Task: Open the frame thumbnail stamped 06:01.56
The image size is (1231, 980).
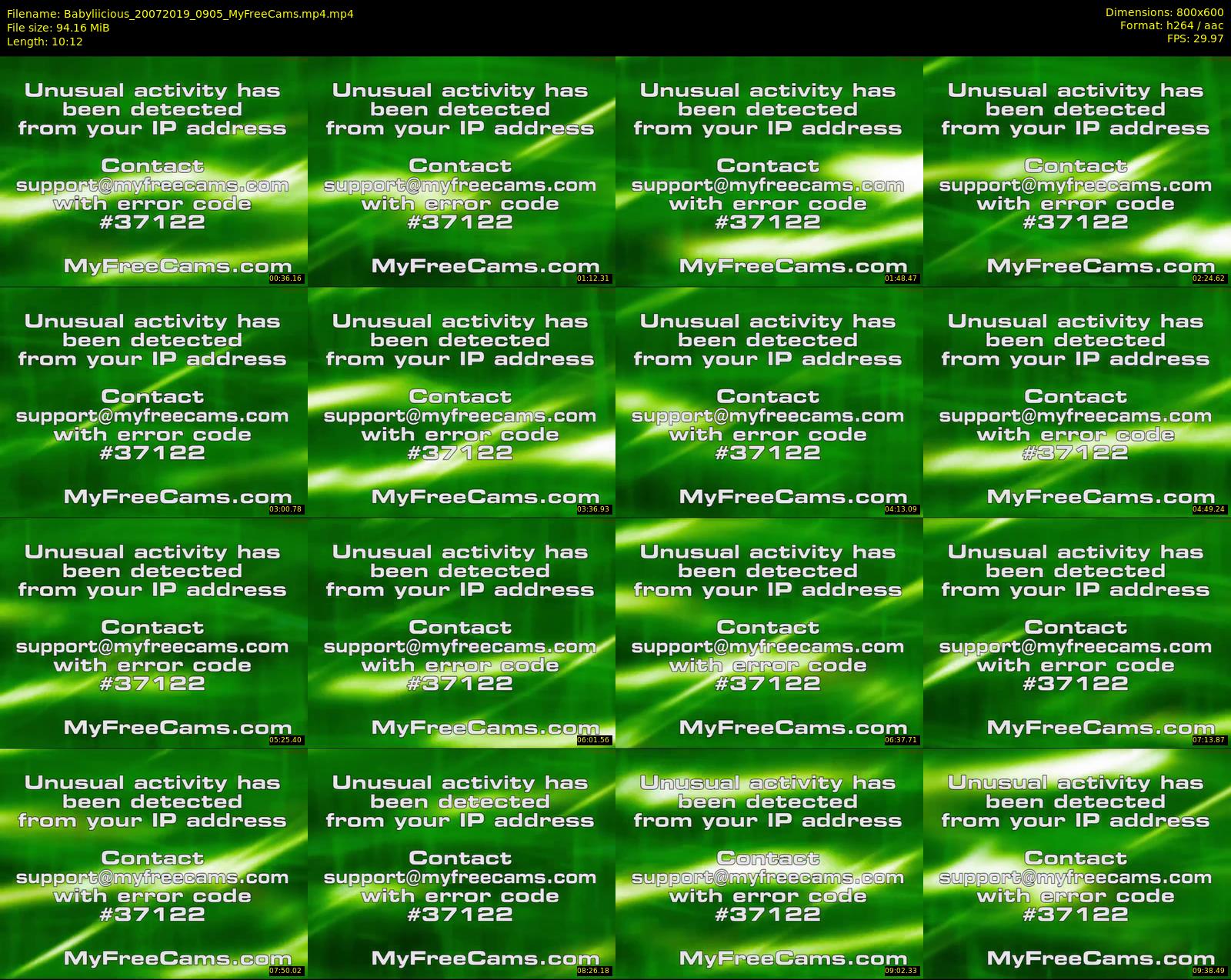Action: pyautogui.click(x=460, y=632)
